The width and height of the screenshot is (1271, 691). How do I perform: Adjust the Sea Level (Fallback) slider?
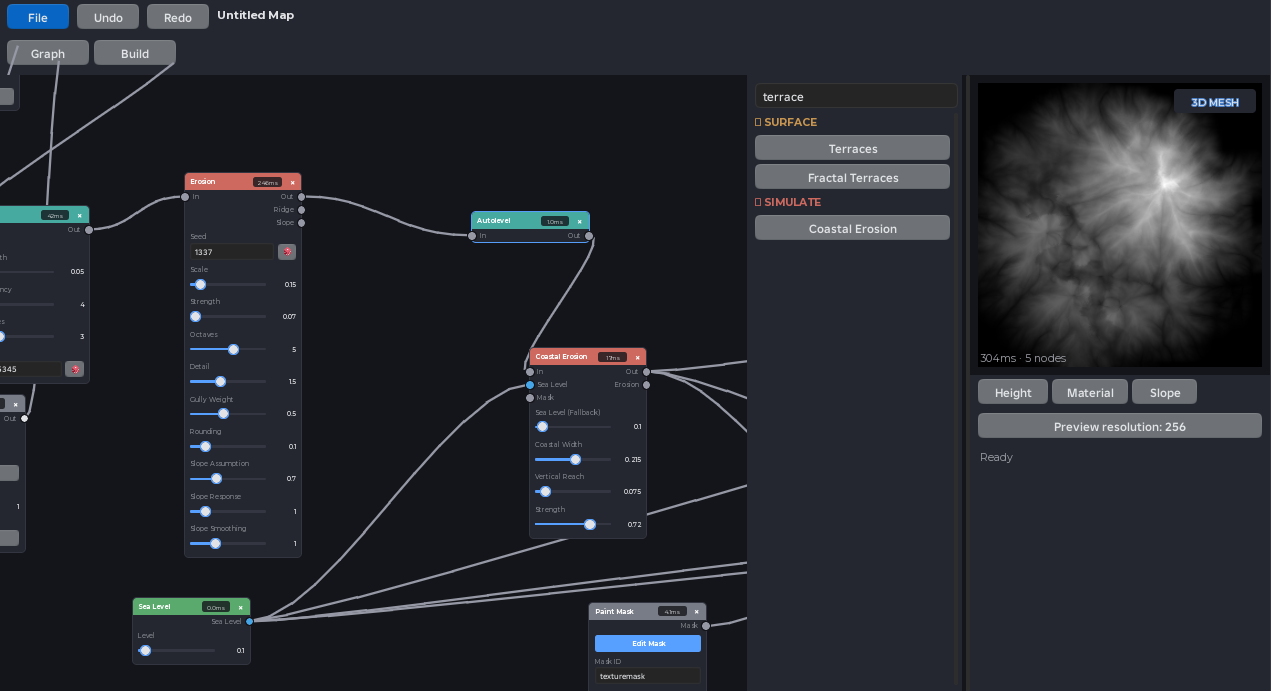pos(573,427)
